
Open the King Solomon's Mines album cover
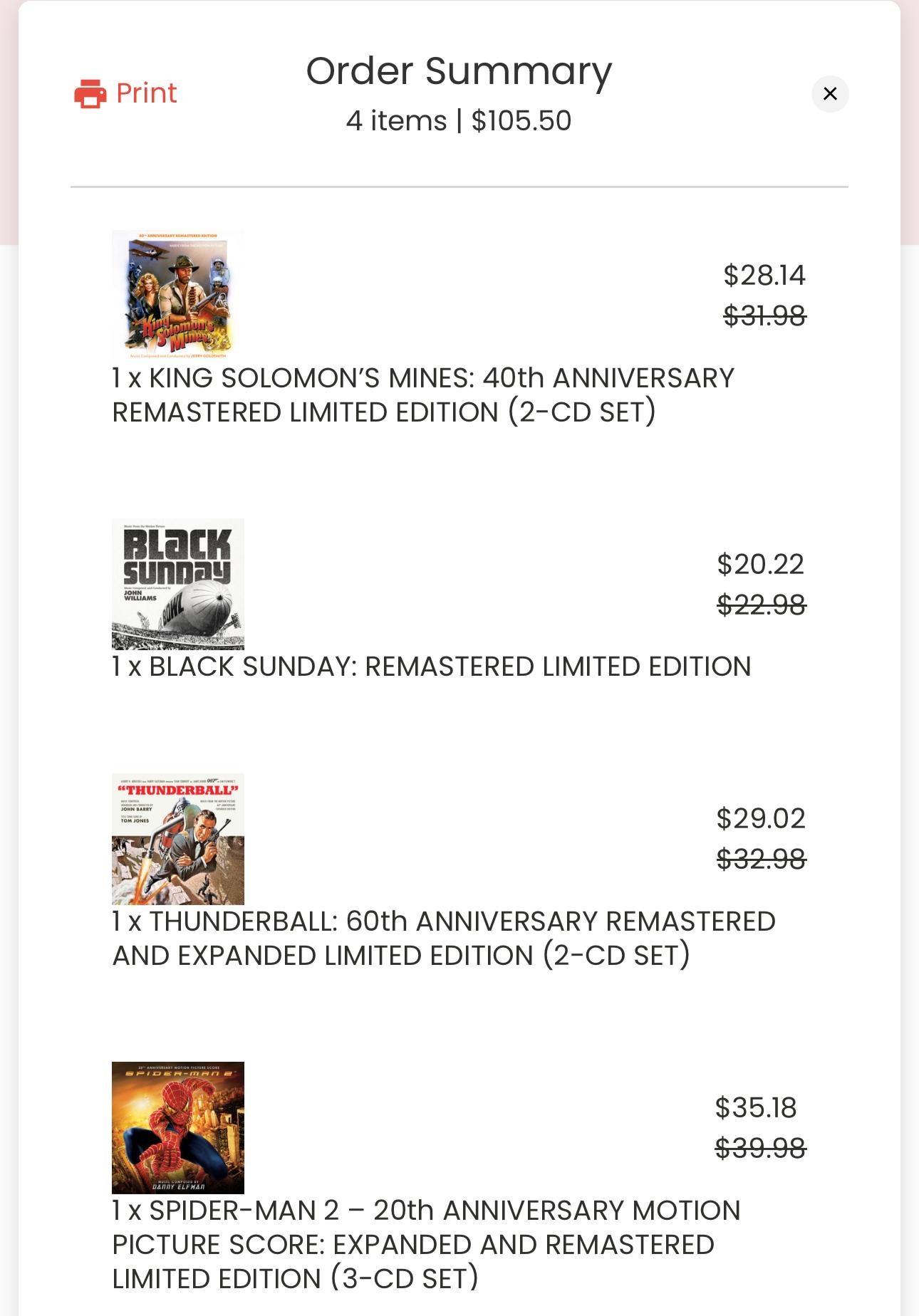point(178,295)
